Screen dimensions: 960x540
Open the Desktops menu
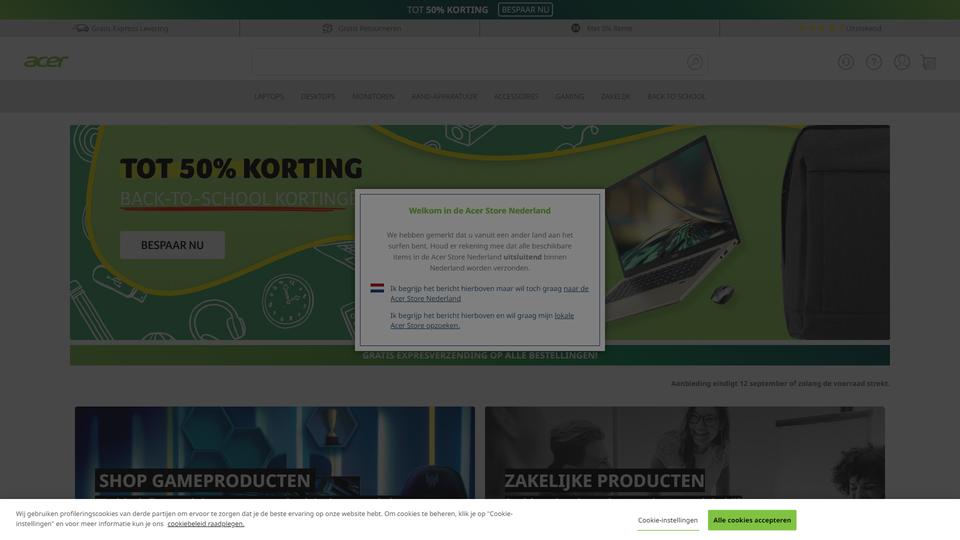tap(318, 97)
